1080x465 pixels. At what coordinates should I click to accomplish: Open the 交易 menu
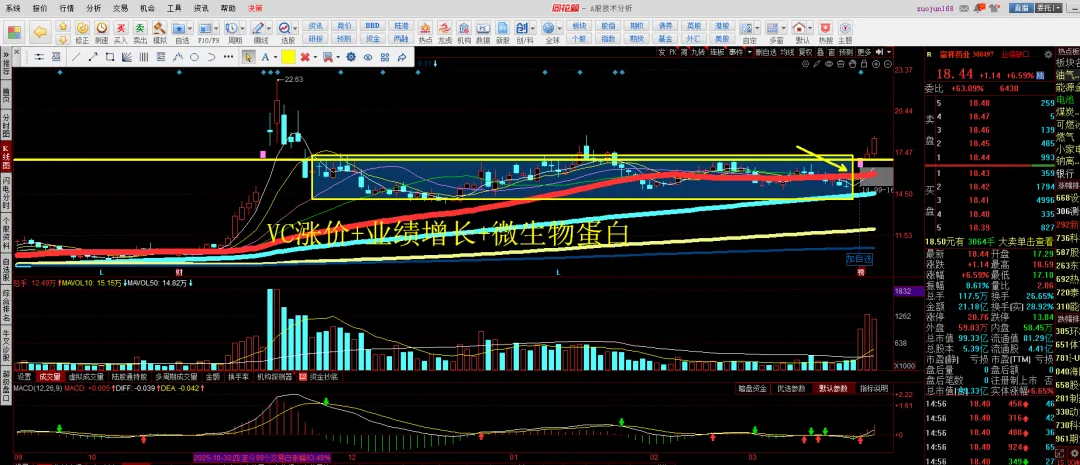click(x=121, y=8)
